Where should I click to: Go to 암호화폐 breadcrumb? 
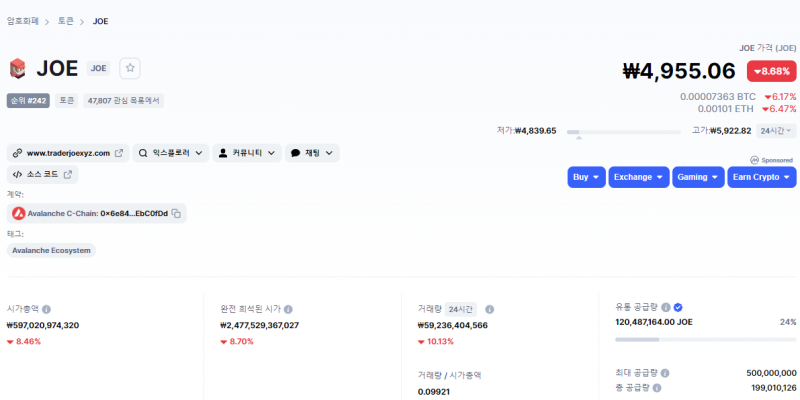[23, 21]
